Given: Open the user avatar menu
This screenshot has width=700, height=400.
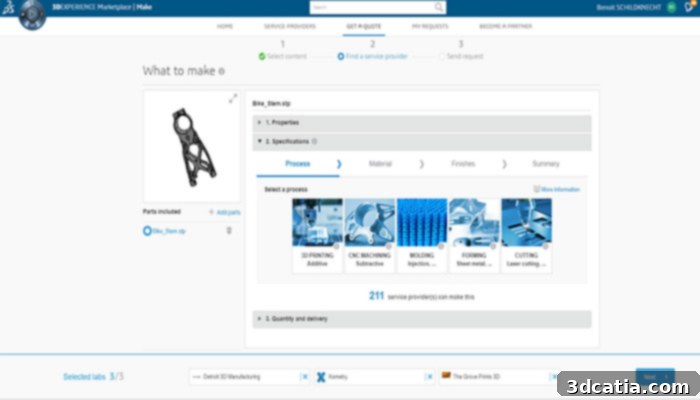Looking at the screenshot, I should [x=671, y=7].
